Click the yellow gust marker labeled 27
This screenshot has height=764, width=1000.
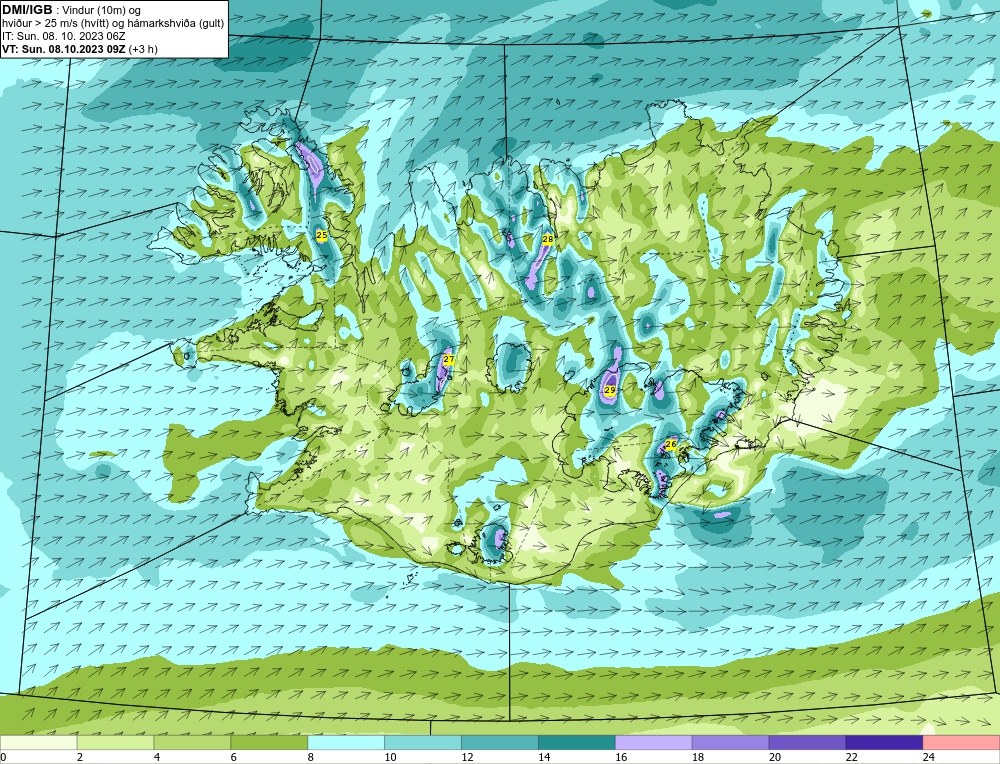(x=449, y=360)
